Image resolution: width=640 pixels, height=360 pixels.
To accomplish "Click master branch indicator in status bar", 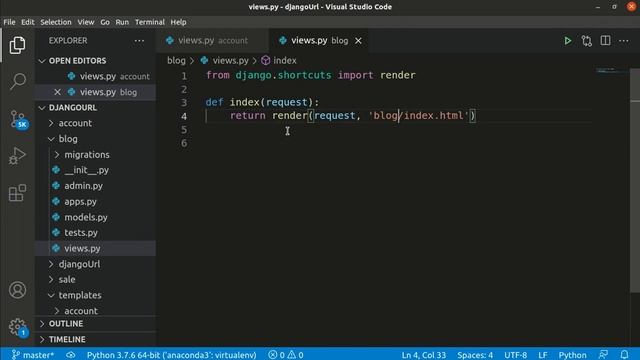I will [33, 355].
